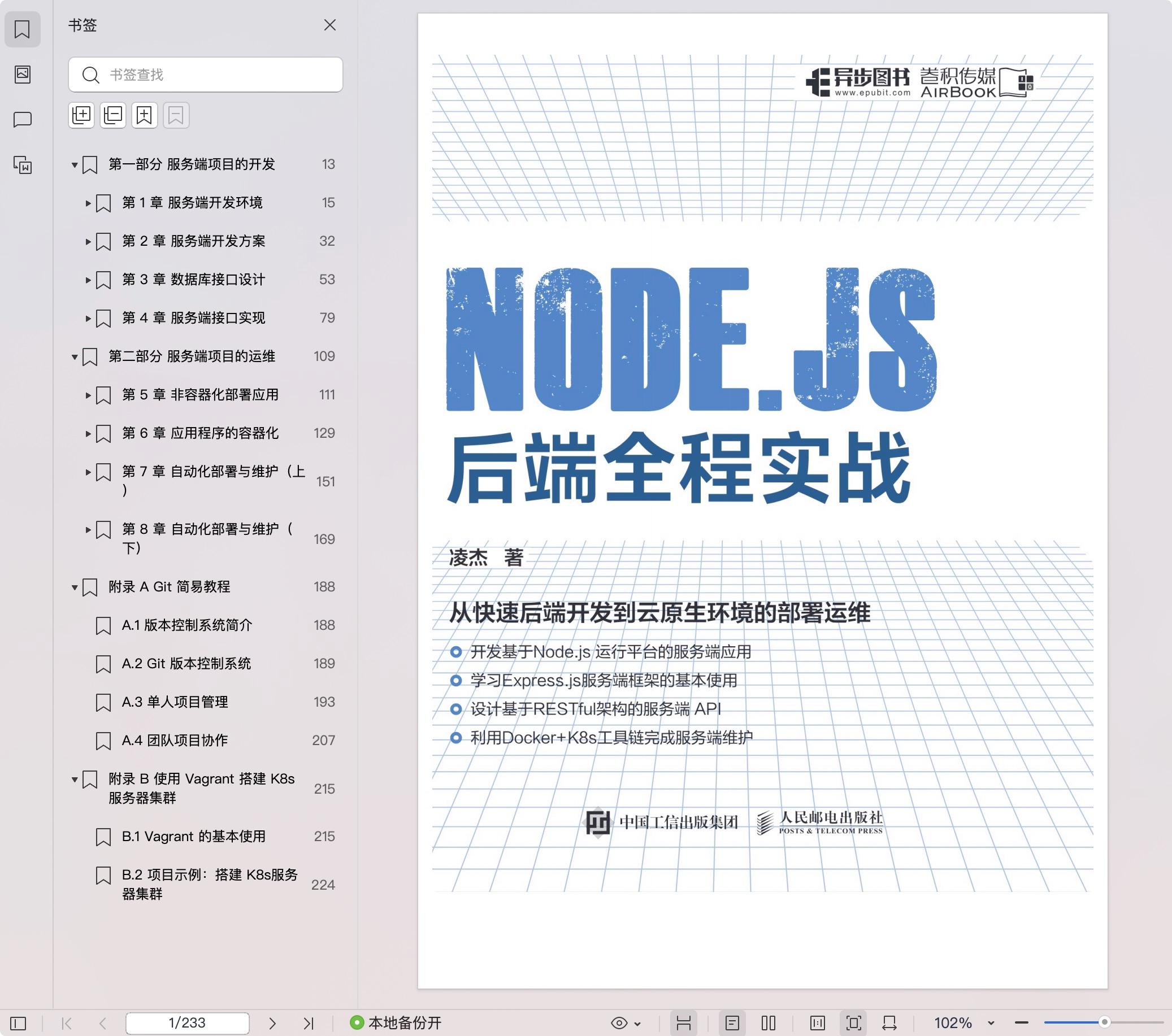Open the bookmarks sidebar panel

23,29
